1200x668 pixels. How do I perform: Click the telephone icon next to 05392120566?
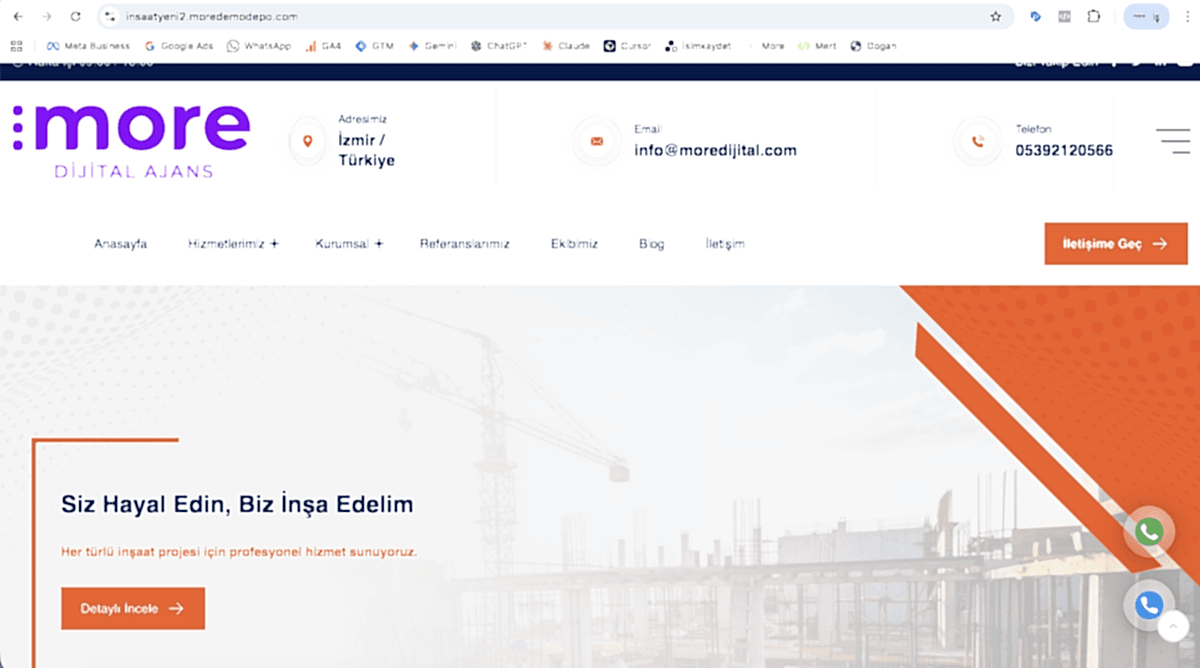(977, 142)
